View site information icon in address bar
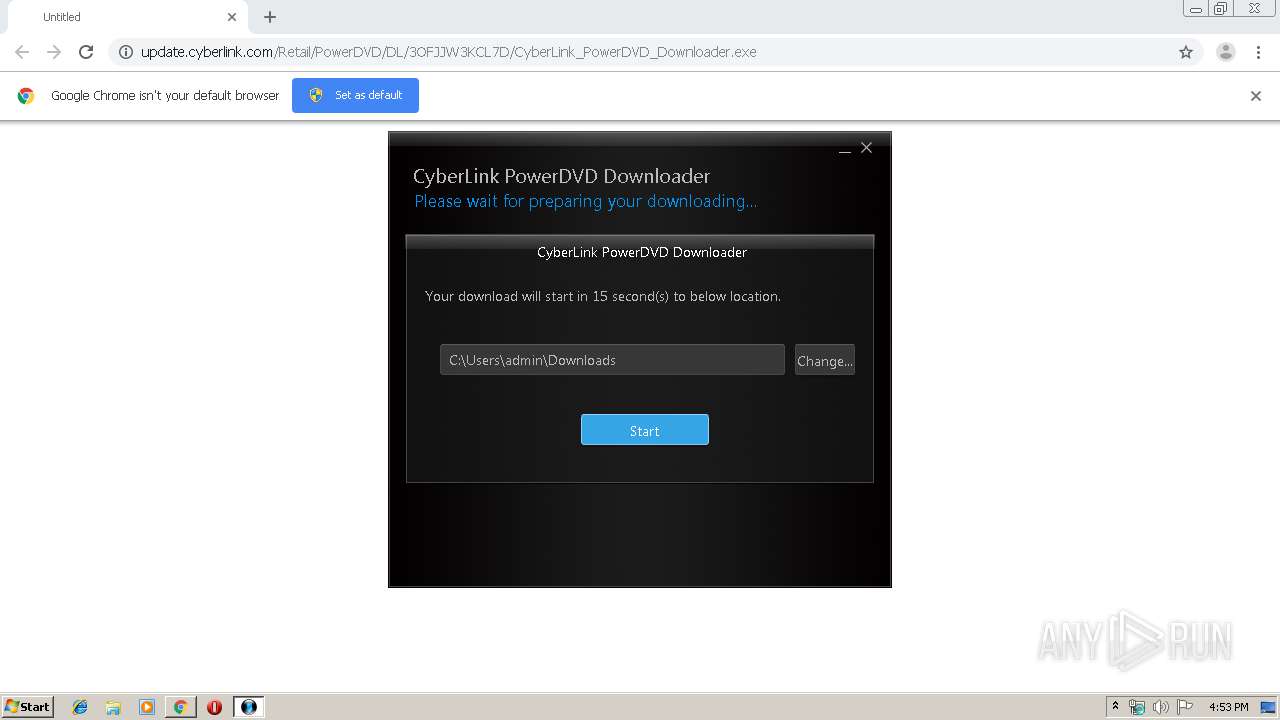This screenshot has height=720, width=1280. tap(126, 52)
